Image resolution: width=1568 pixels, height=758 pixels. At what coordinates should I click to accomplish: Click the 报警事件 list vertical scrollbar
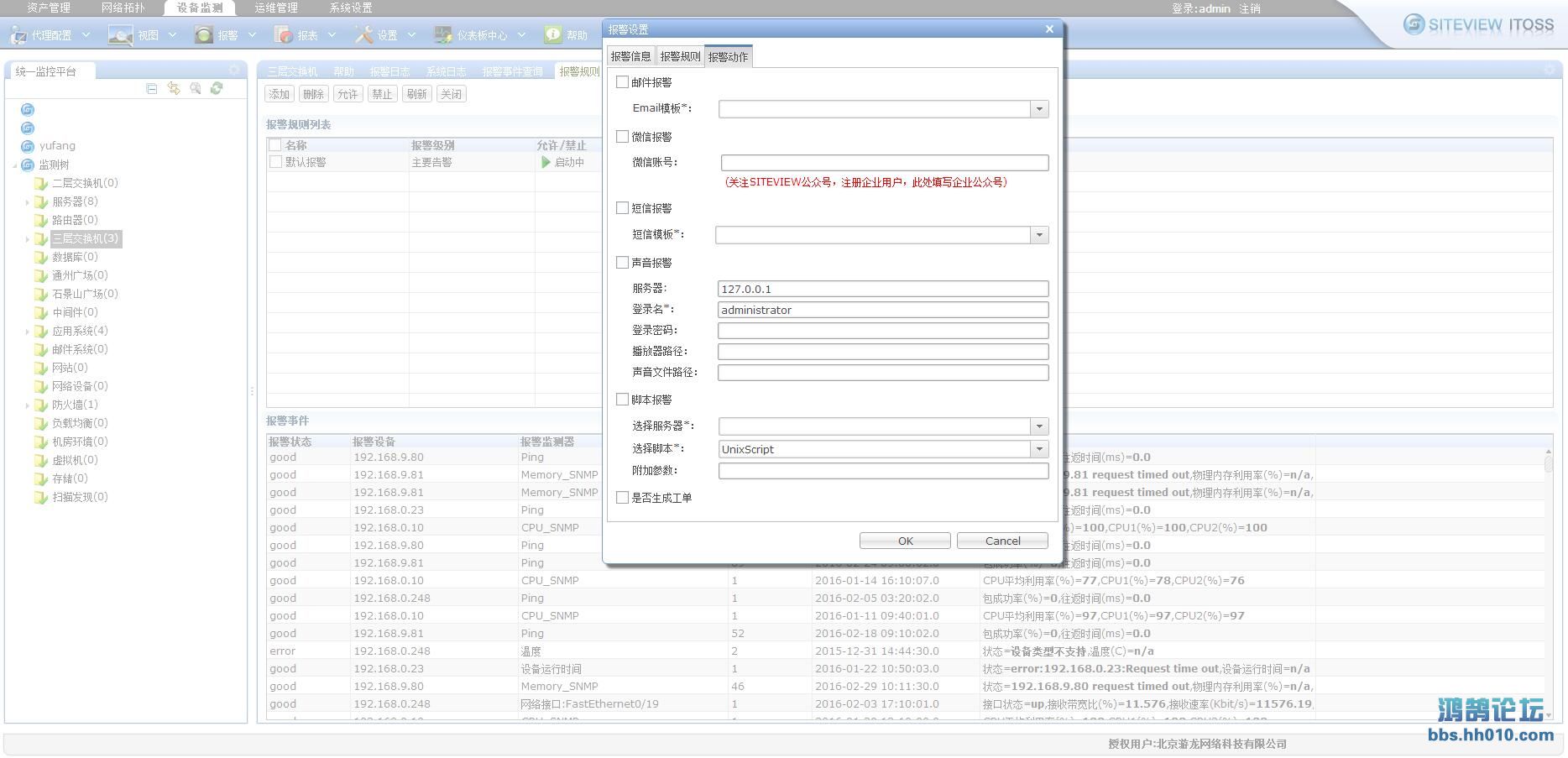(1549, 583)
